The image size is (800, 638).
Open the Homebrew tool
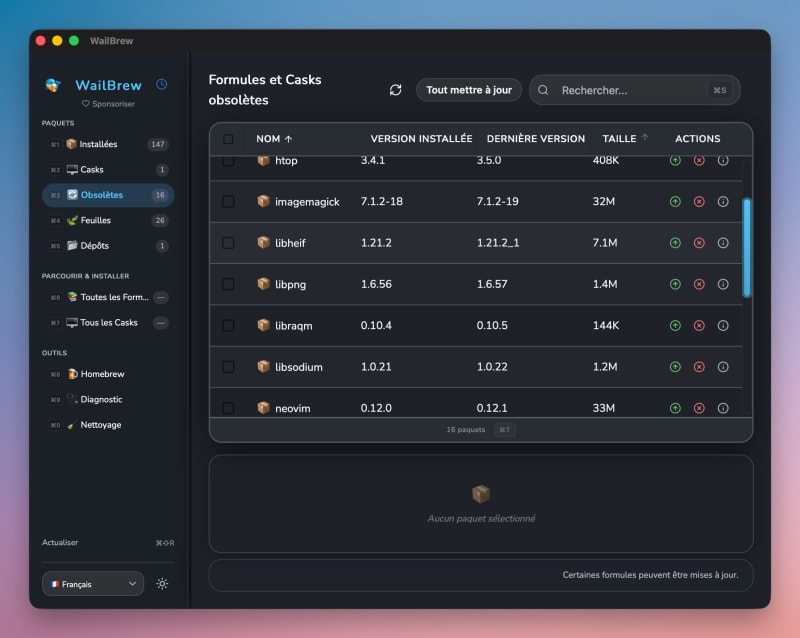pyautogui.click(x=108, y=374)
